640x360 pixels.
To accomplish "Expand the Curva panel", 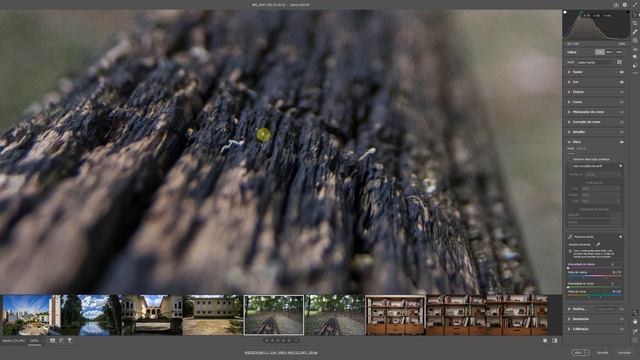I will pyautogui.click(x=569, y=102).
